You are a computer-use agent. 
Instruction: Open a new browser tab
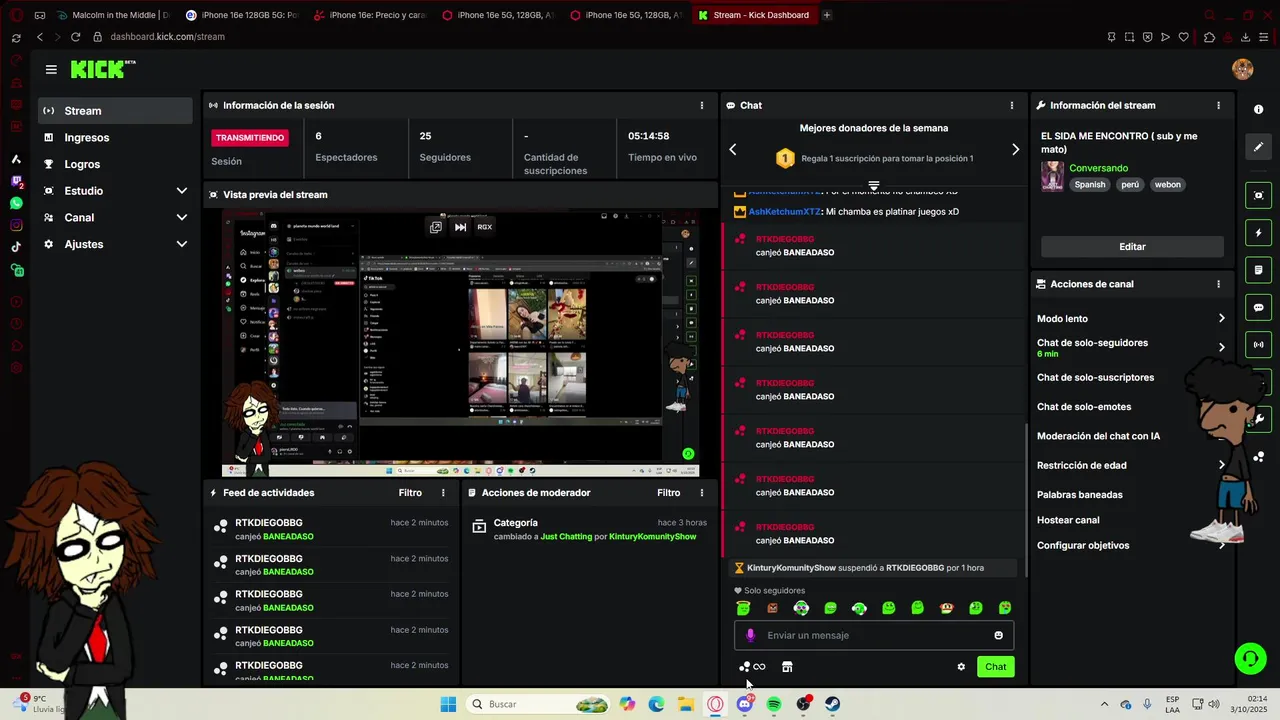[x=826, y=15]
